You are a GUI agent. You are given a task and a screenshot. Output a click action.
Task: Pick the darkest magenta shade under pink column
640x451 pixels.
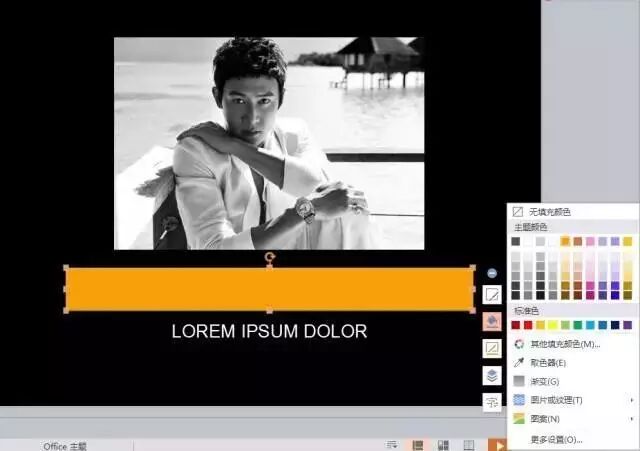pyautogui.click(x=590, y=295)
